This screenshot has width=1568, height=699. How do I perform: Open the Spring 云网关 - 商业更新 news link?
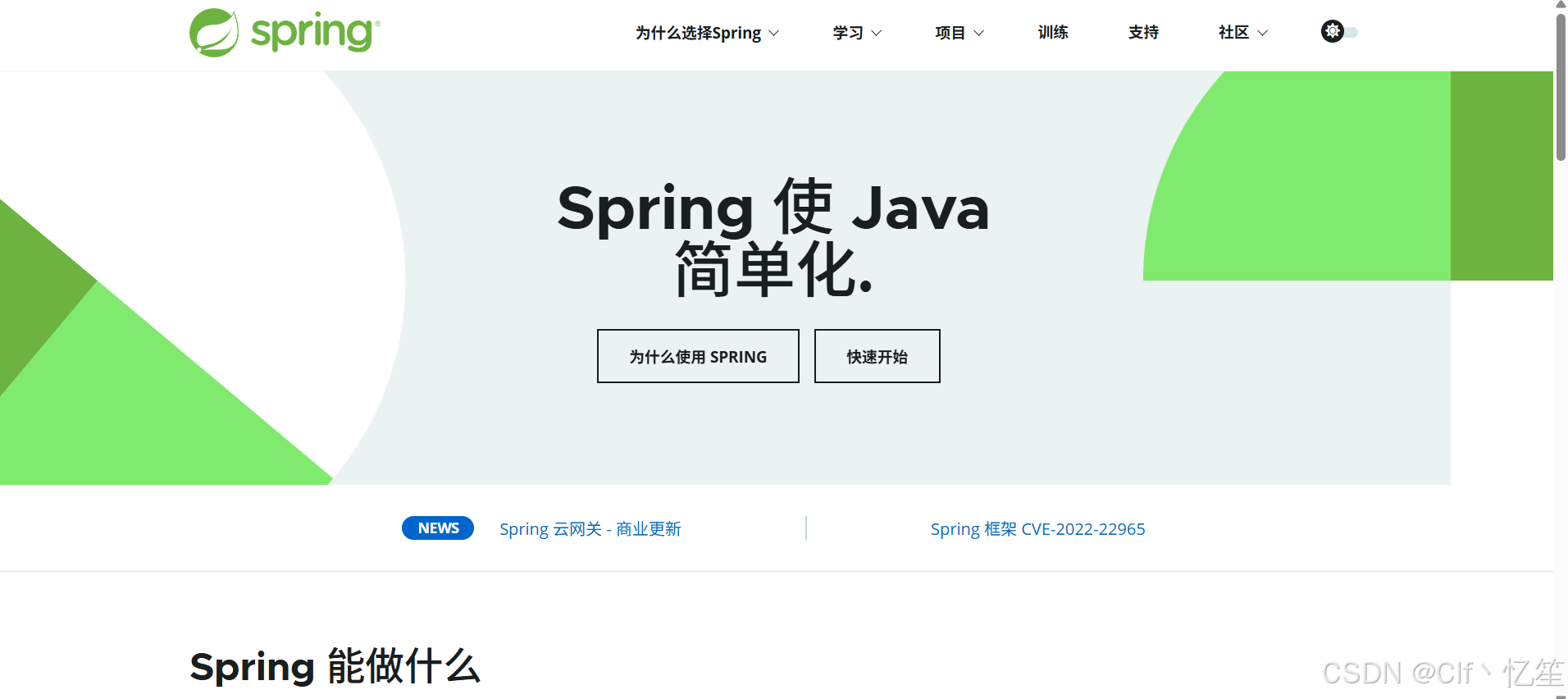590,529
